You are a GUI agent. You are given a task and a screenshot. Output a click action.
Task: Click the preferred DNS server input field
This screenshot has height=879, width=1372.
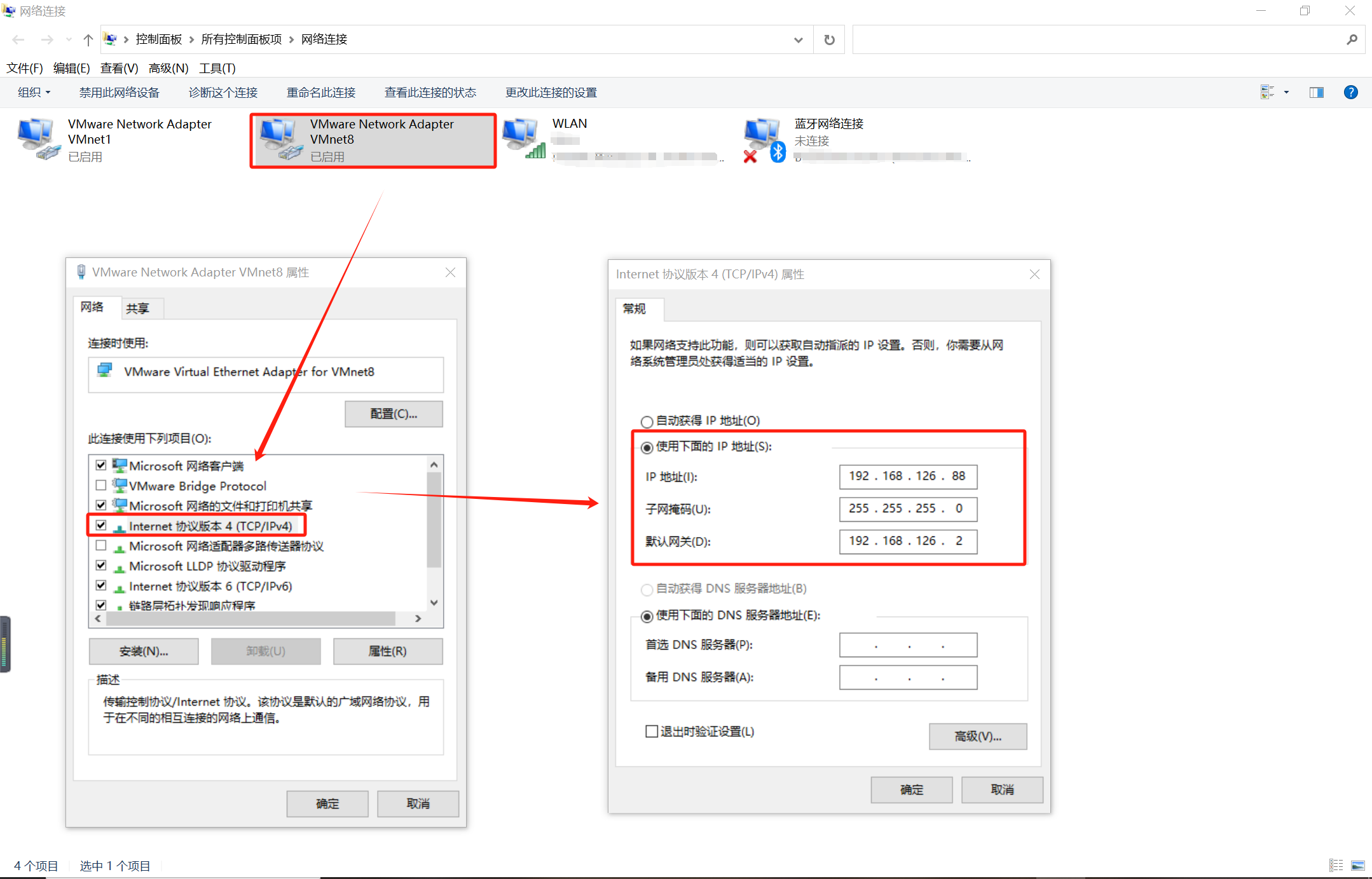(907, 645)
